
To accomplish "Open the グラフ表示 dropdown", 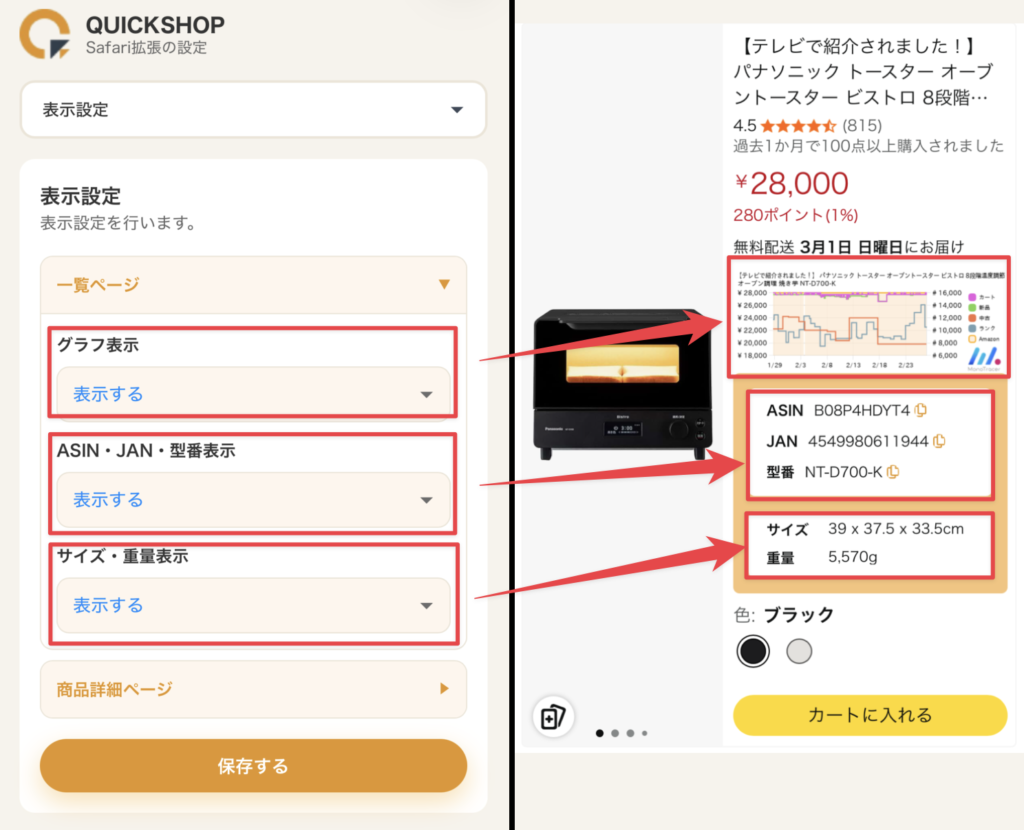I will pos(253,394).
